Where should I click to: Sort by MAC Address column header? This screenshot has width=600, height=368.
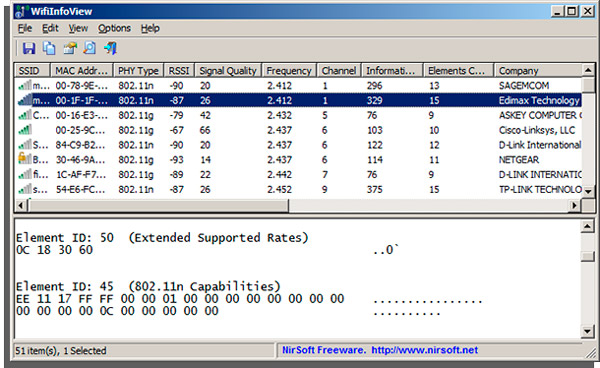(82, 71)
